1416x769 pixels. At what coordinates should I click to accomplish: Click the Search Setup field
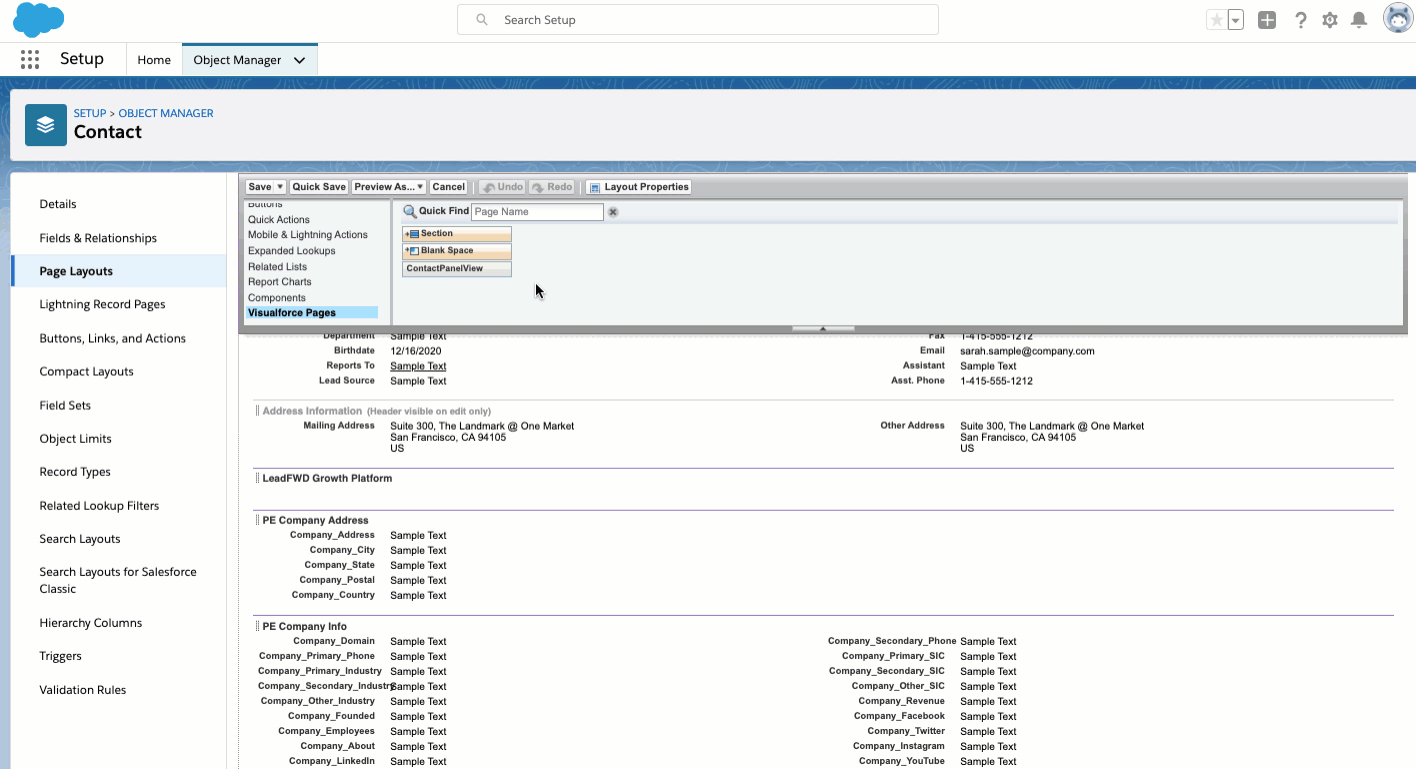pos(698,20)
